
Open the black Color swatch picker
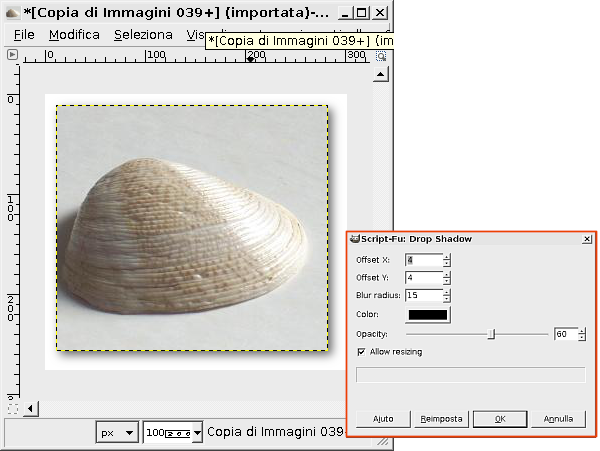pos(427,315)
